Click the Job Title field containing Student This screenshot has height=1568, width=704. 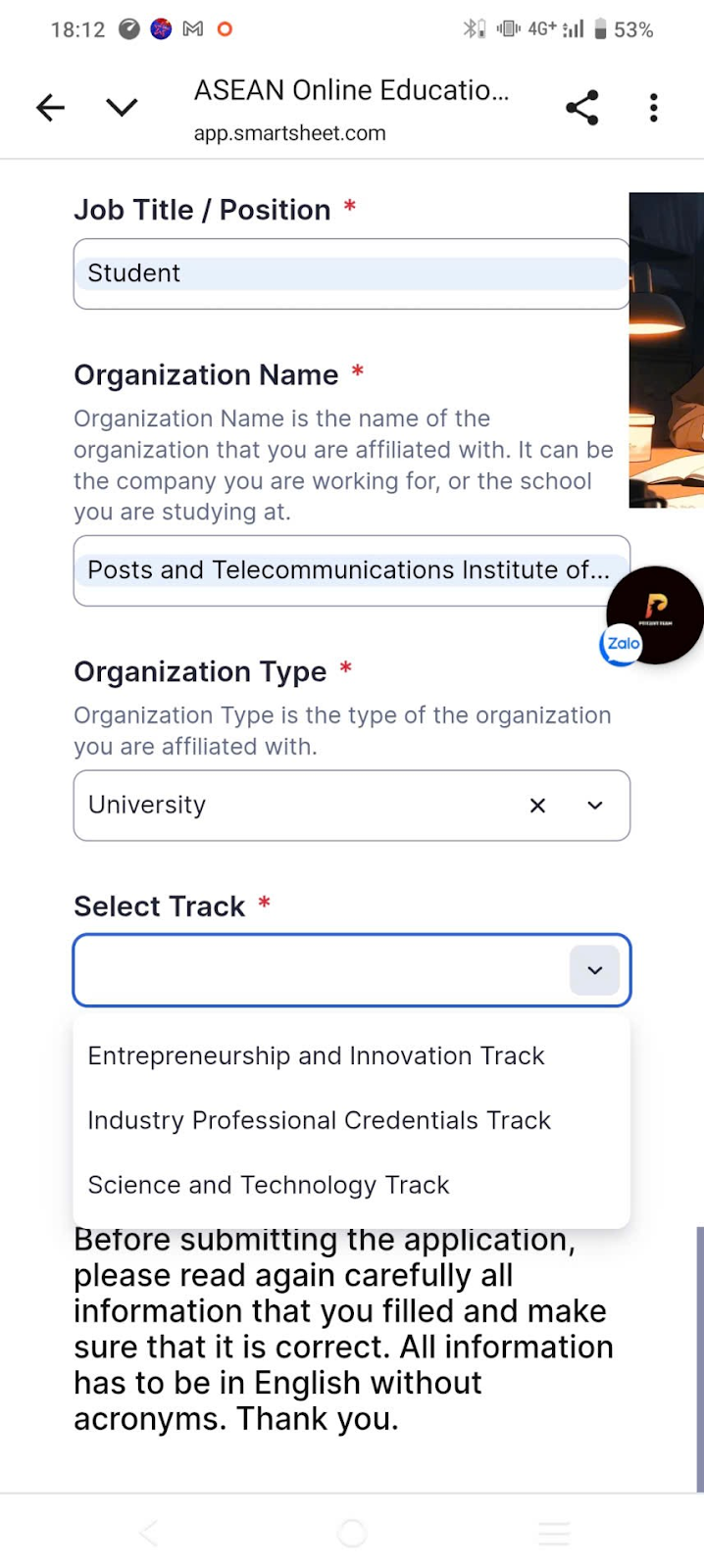tap(351, 273)
